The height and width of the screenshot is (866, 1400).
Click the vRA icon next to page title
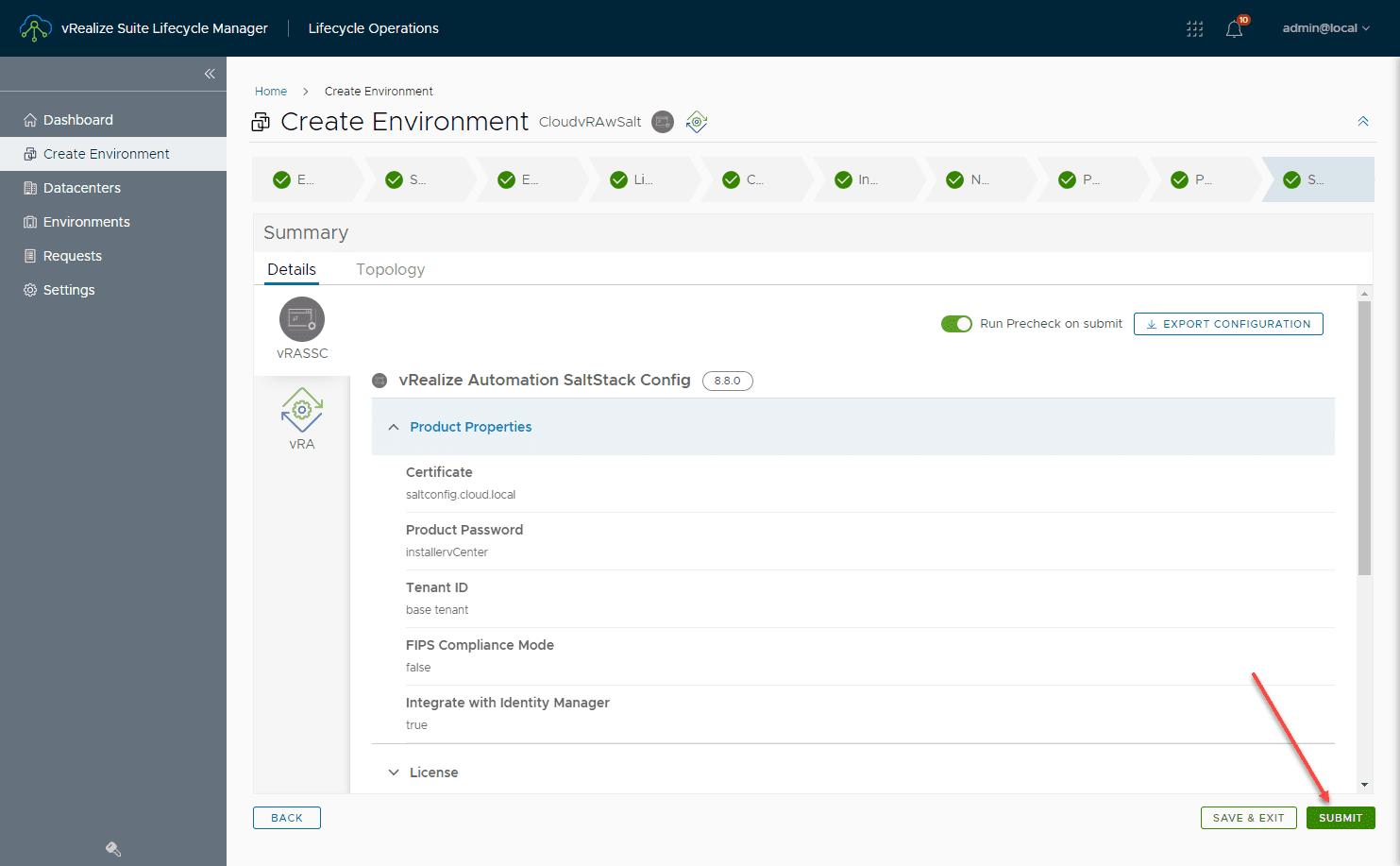(x=696, y=121)
